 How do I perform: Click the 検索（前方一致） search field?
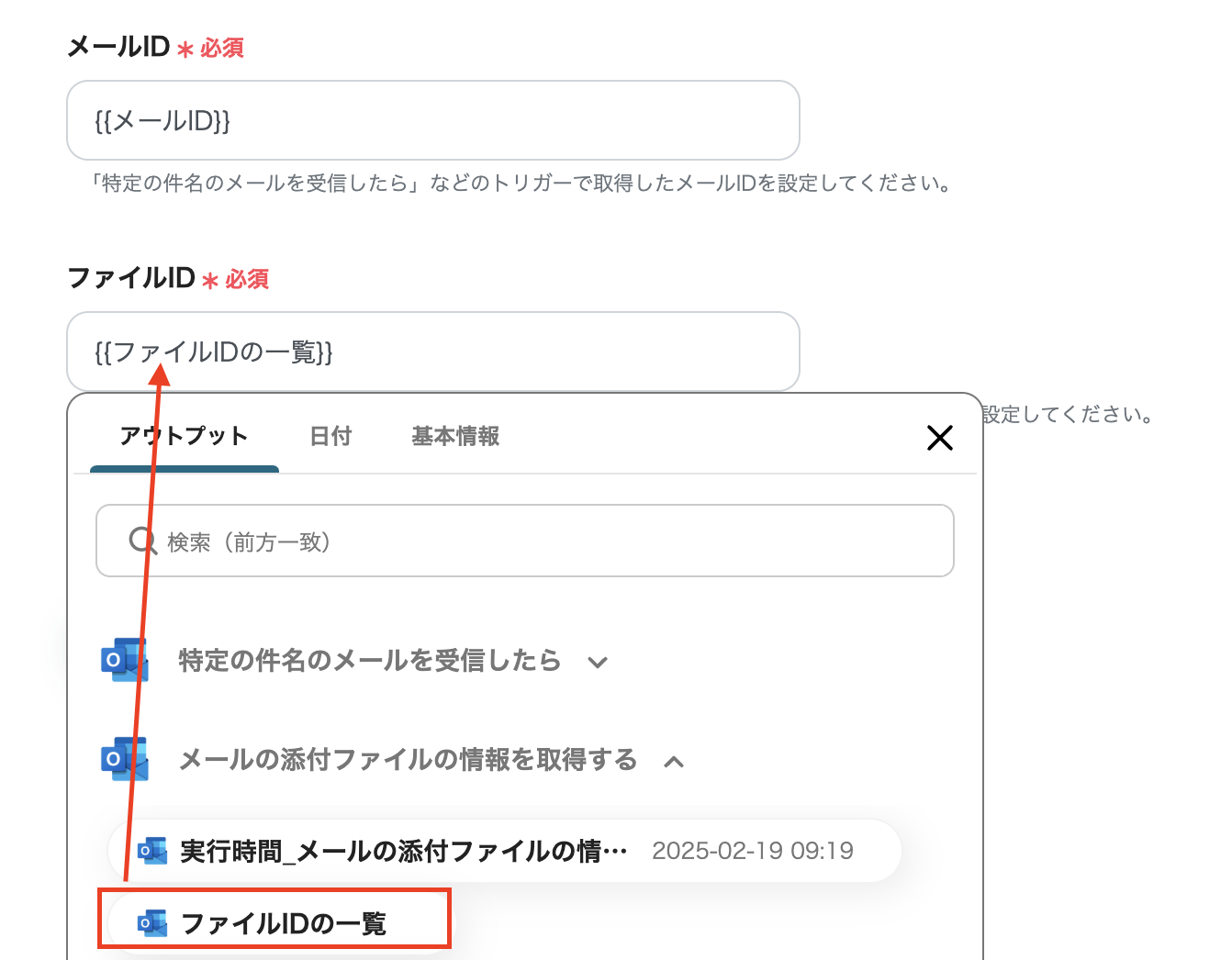542,541
